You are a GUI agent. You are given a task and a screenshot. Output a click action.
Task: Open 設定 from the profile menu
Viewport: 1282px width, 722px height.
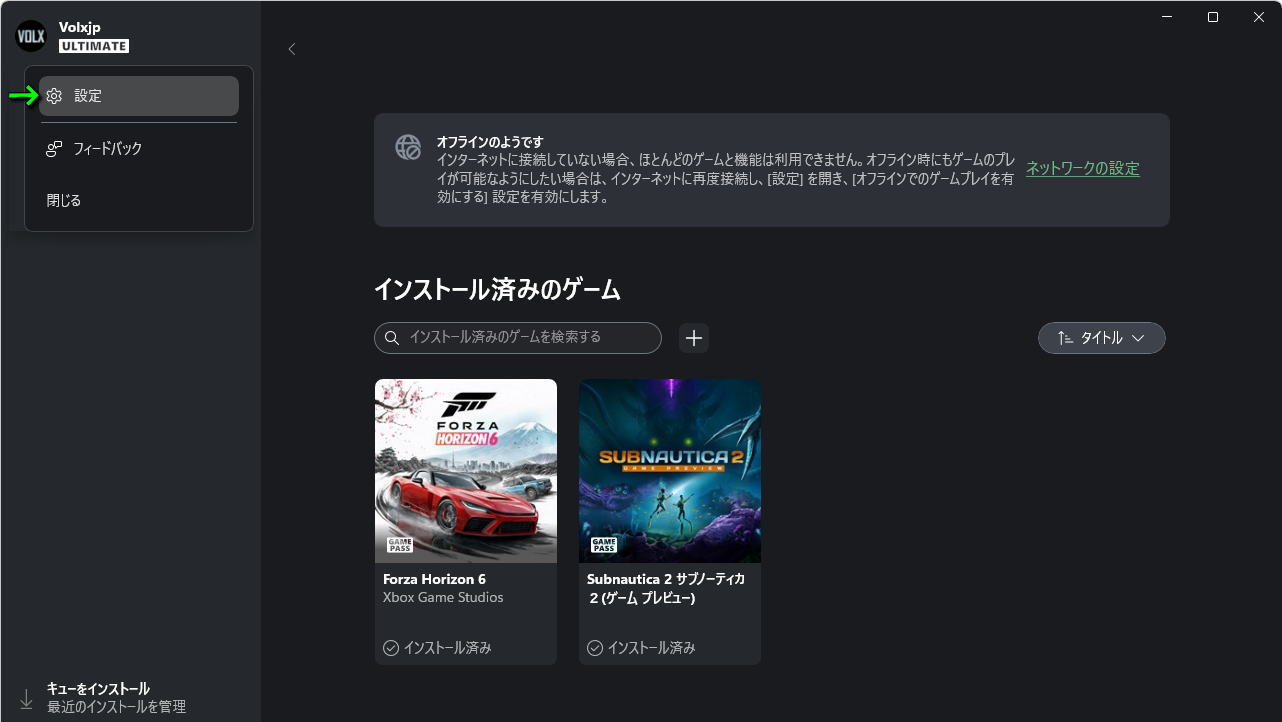[x=139, y=96]
